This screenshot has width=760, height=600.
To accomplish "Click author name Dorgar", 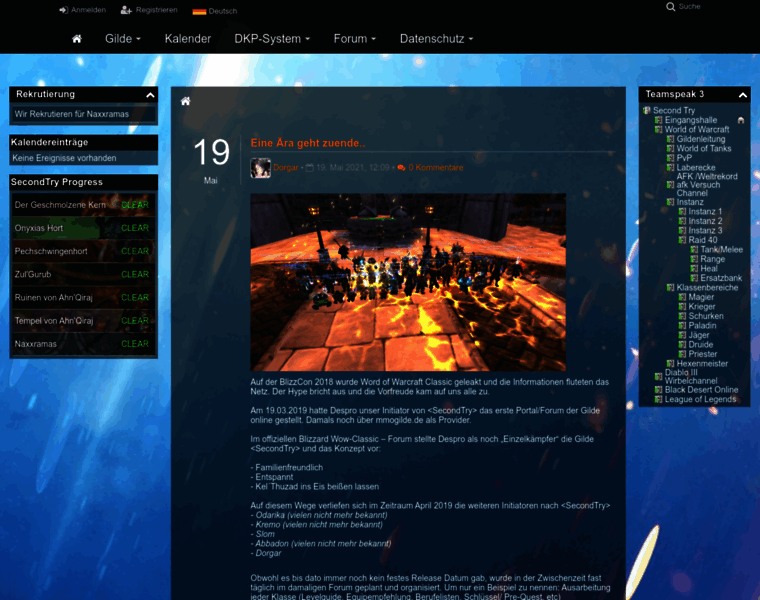I will point(285,168).
